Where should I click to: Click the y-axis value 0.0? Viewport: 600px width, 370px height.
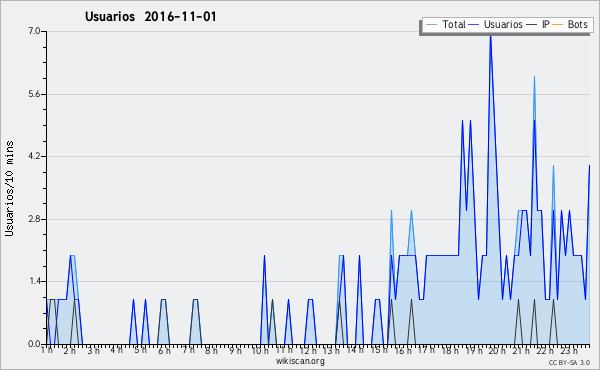tap(34, 344)
